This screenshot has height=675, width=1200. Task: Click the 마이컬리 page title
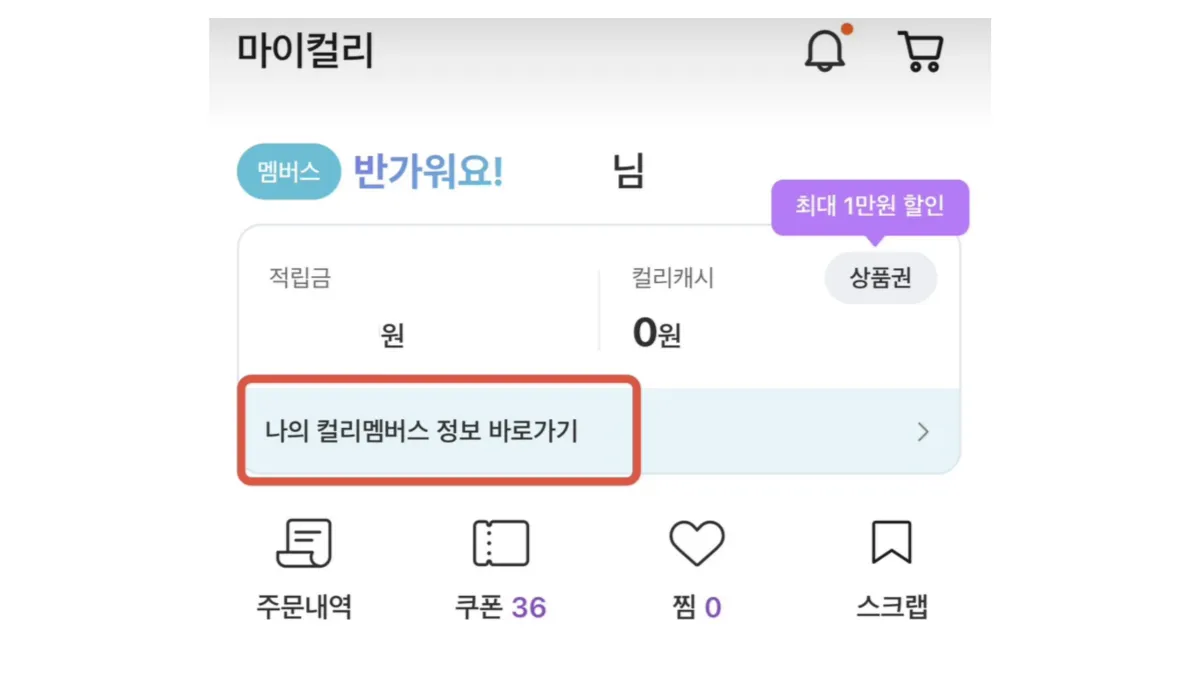tap(305, 49)
